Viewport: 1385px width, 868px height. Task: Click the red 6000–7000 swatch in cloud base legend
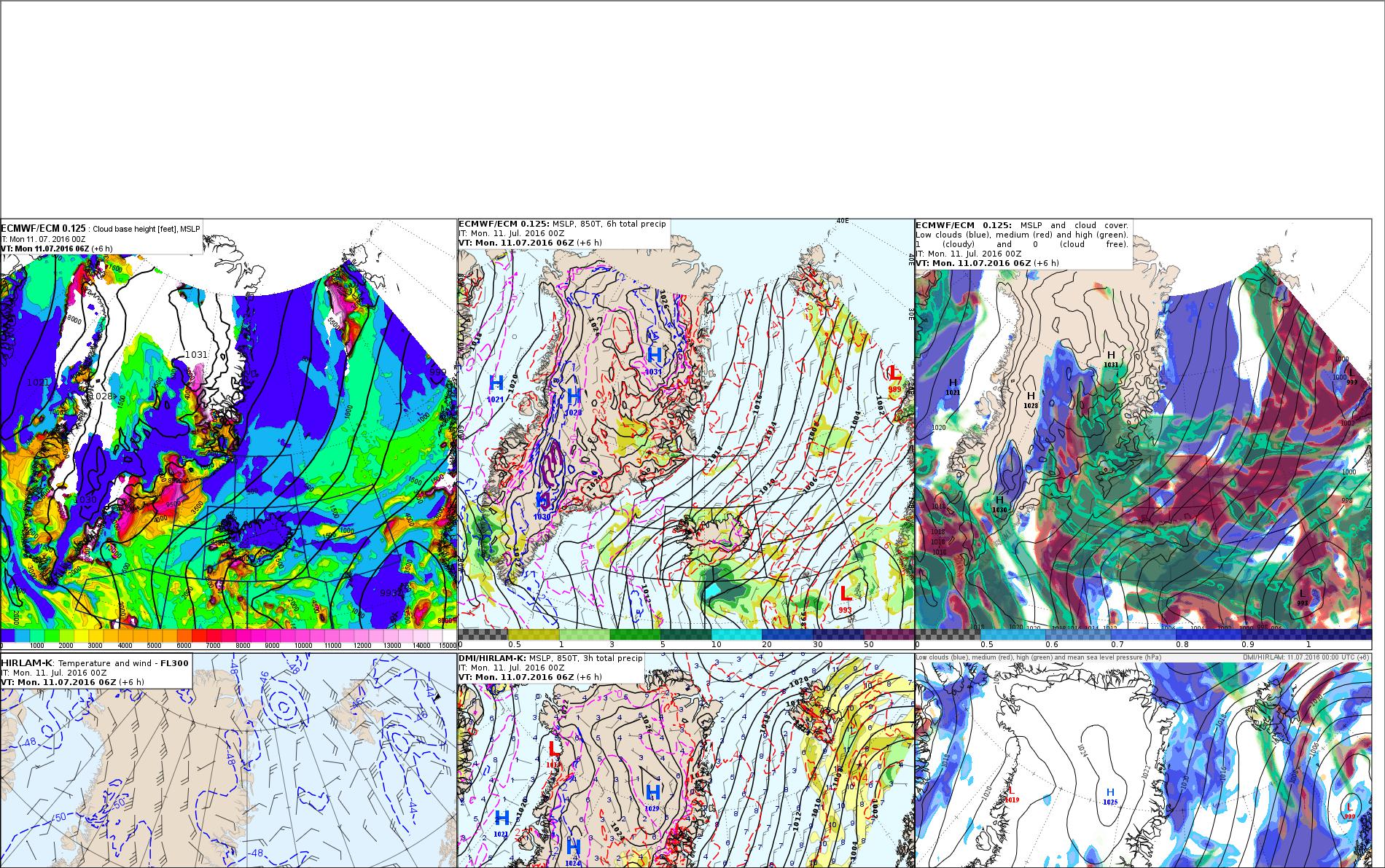(x=198, y=636)
